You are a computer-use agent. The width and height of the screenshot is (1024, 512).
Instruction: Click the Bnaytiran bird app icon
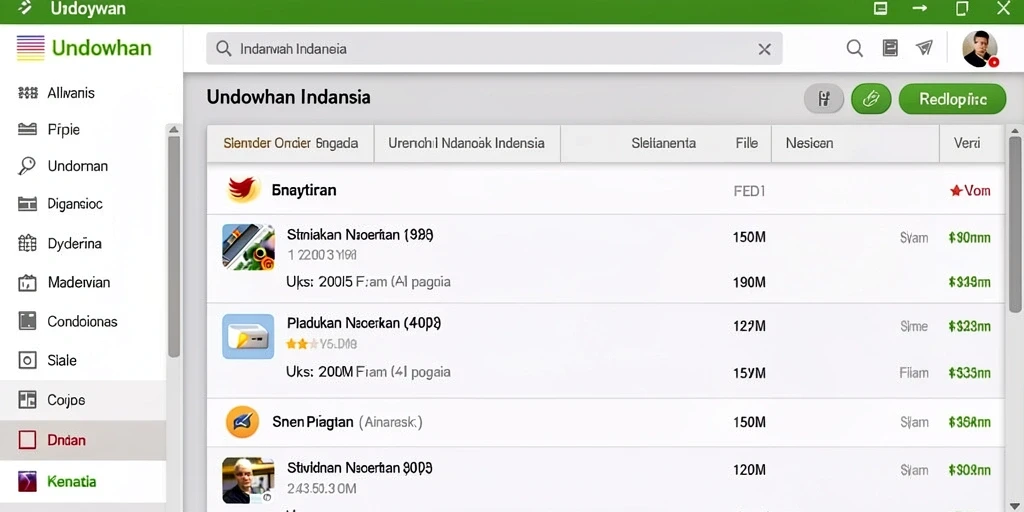coord(244,190)
